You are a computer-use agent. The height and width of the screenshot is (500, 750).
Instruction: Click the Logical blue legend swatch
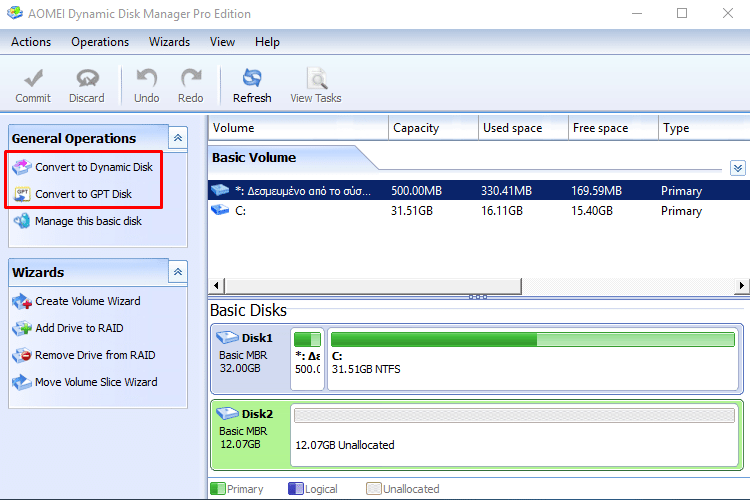(x=296, y=489)
